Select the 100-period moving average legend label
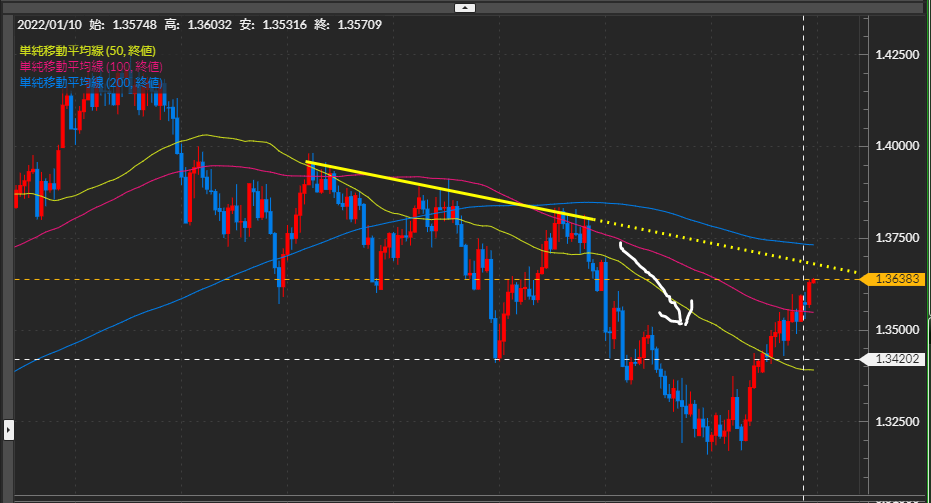Screen dimensions: 931x503 (x=90, y=66)
